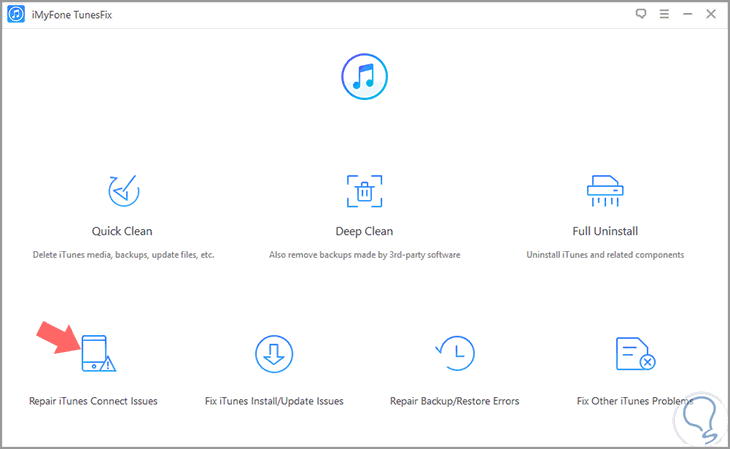Open the feedback speech bubble icon
Screen dimensions: 730x449
pos(641,14)
